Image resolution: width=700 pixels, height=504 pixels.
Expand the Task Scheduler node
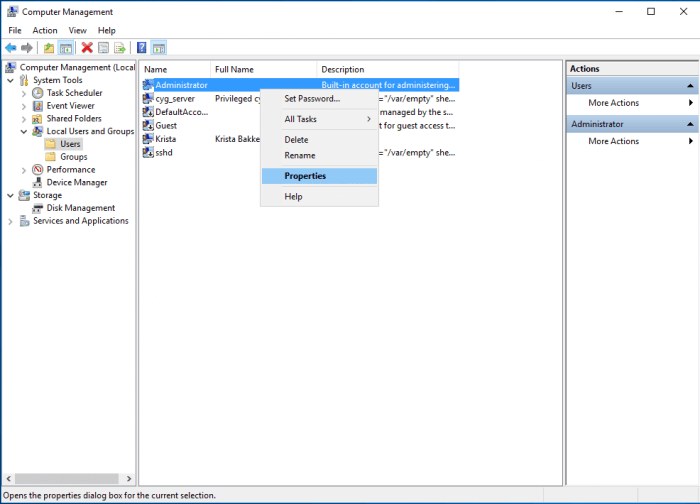[24, 94]
